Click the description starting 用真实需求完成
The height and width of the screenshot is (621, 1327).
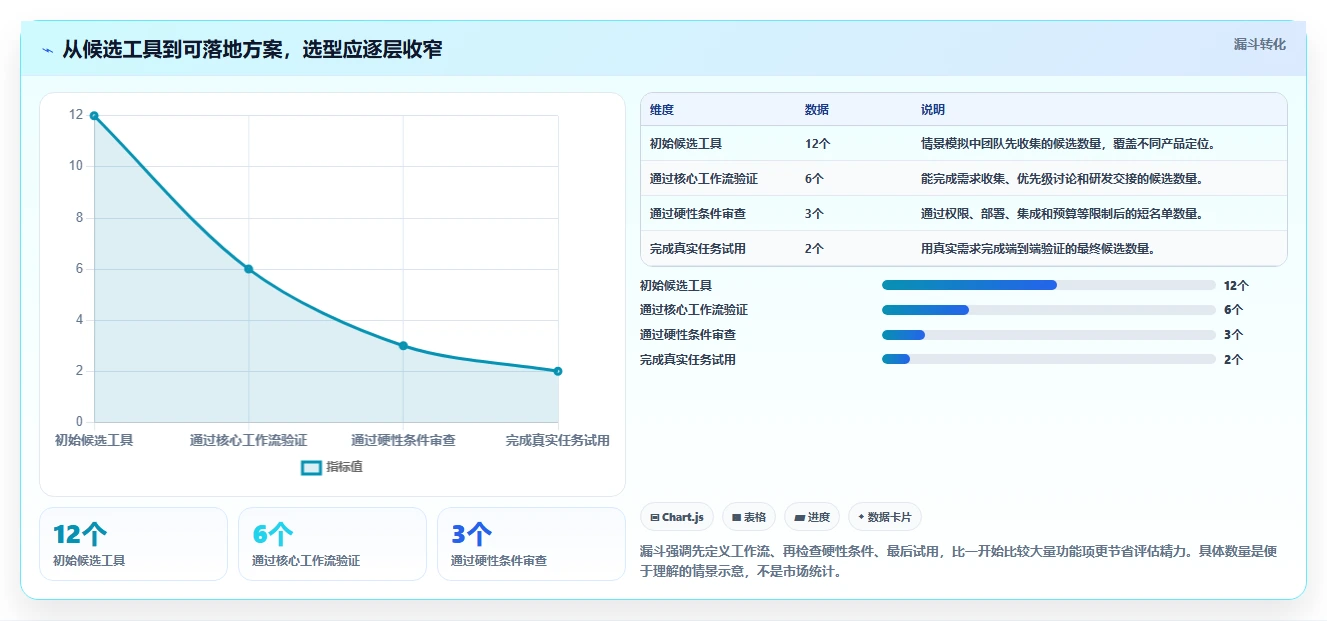click(x=1039, y=249)
